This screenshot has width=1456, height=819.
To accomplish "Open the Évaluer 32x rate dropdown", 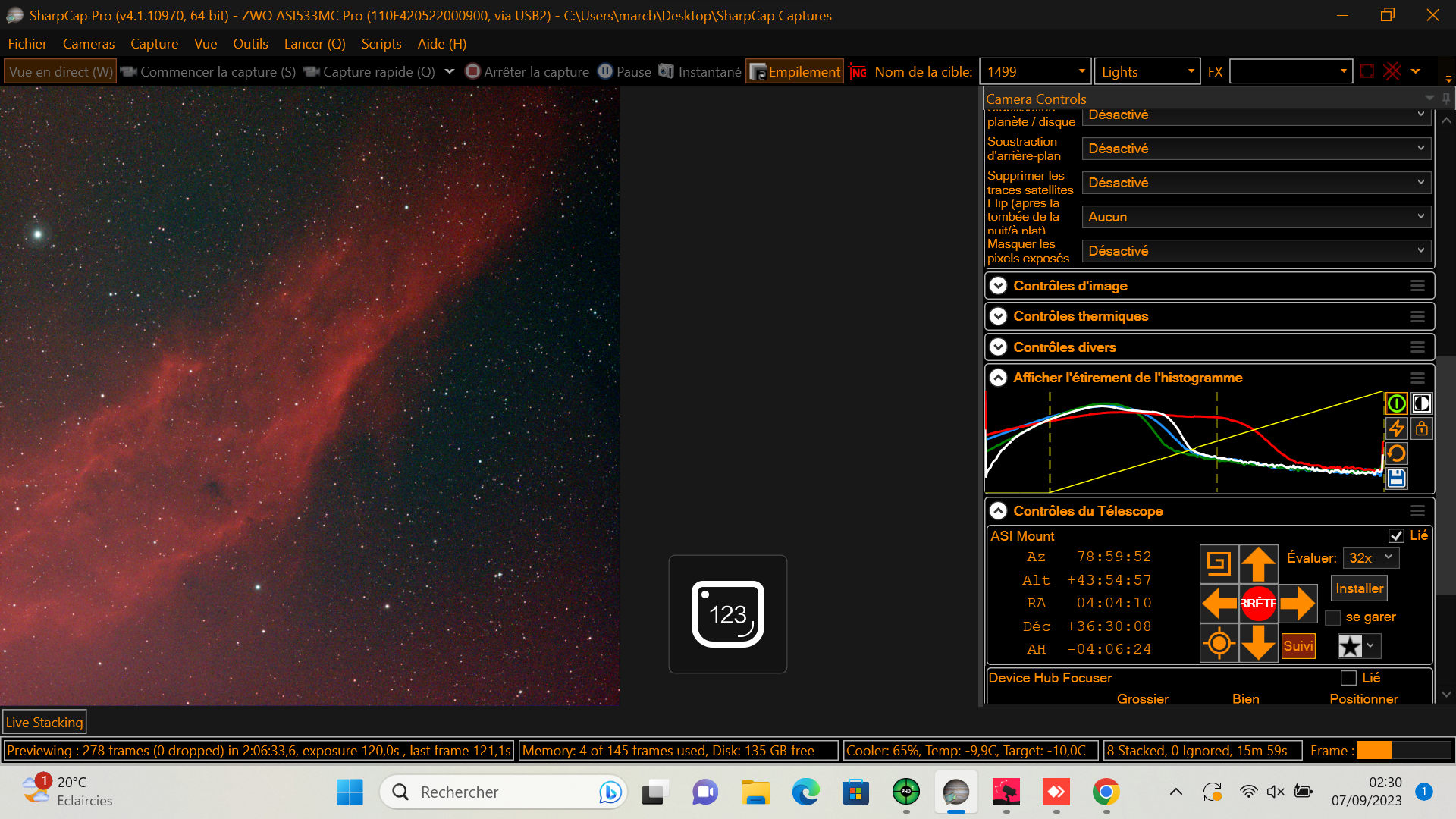I will pos(1371,558).
